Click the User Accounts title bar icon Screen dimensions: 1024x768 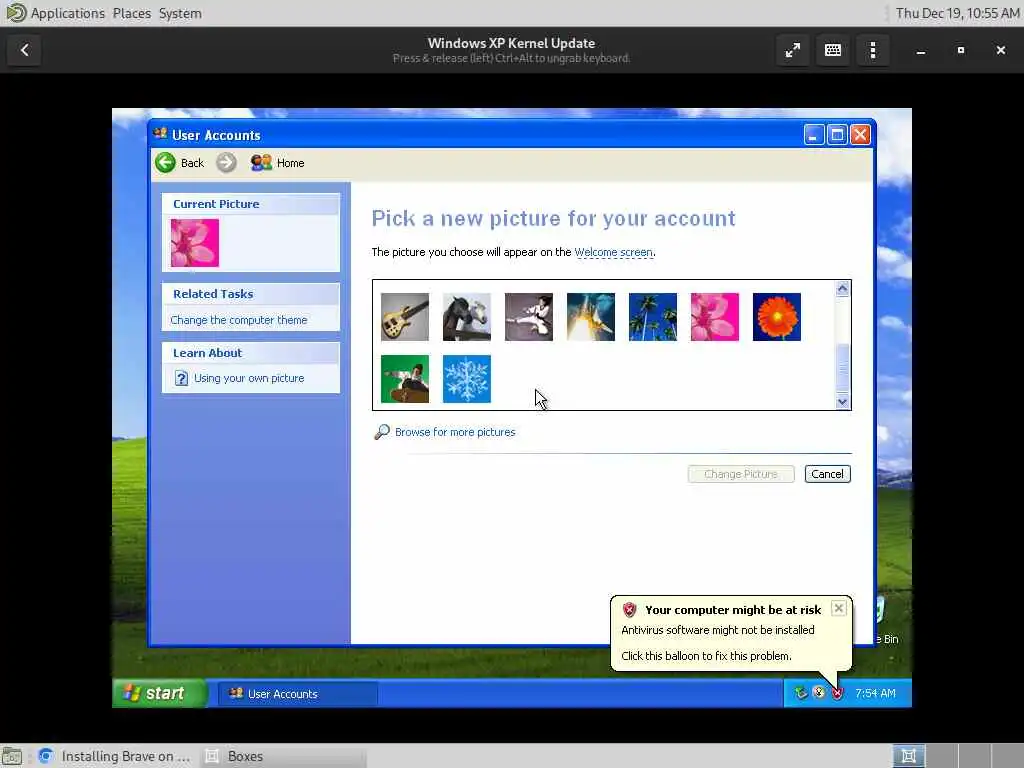tap(161, 134)
